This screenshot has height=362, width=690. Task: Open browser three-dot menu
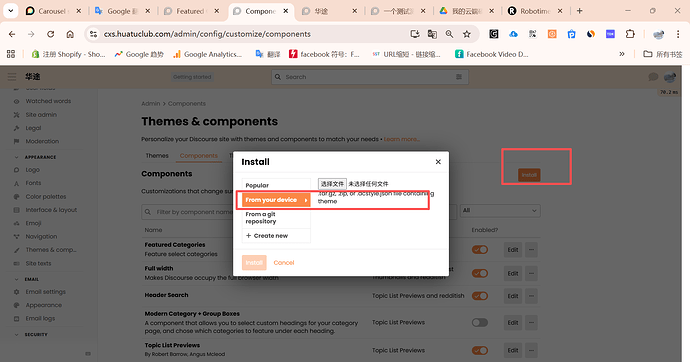click(x=678, y=34)
